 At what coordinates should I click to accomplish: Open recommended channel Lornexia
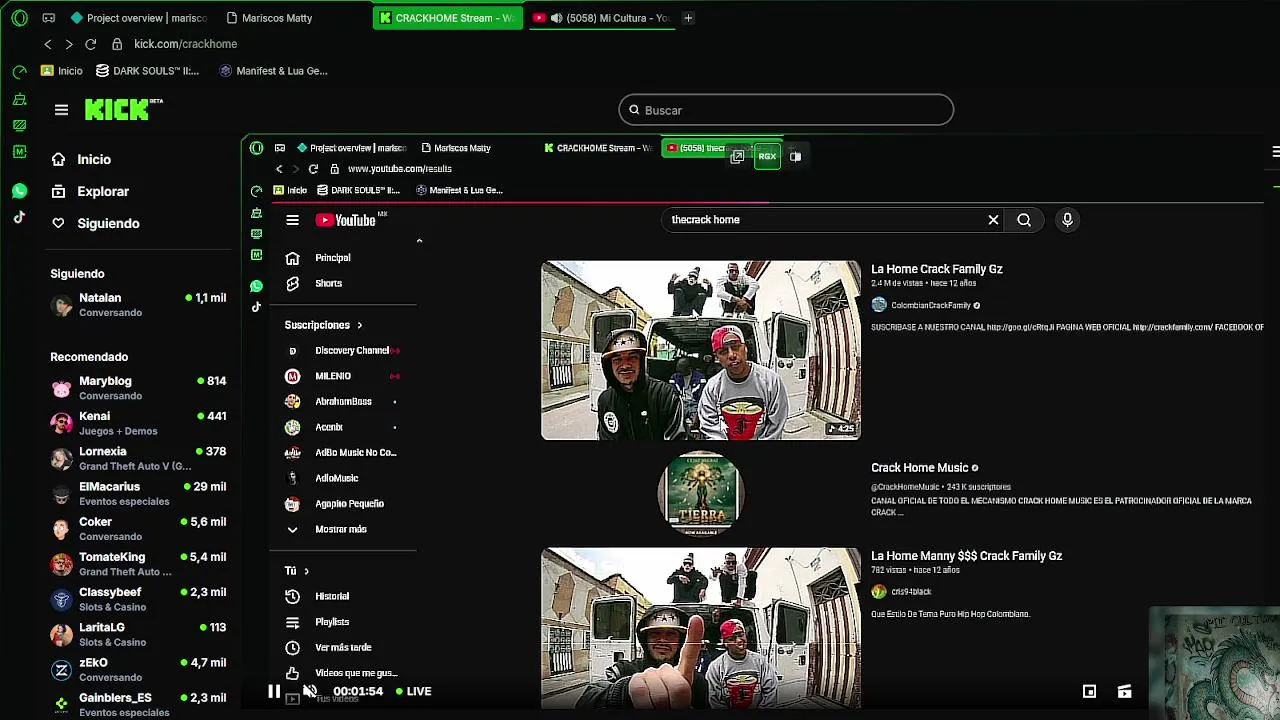click(x=138, y=458)
